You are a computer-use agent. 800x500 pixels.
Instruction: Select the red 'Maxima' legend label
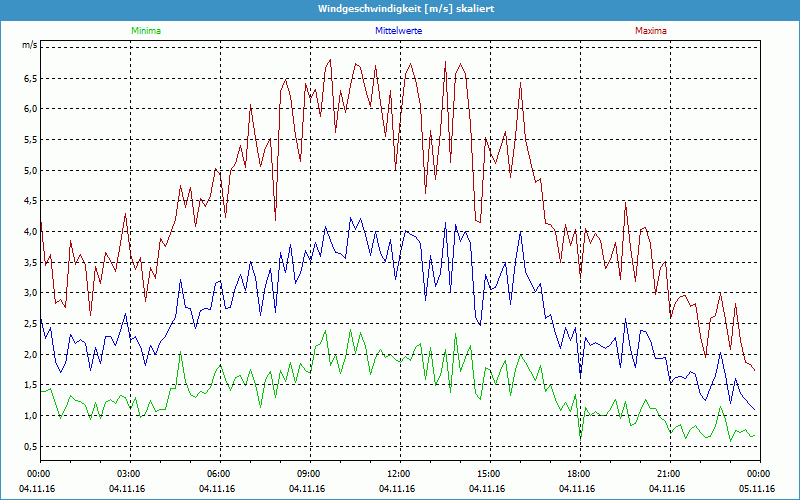tap(651, 31)
